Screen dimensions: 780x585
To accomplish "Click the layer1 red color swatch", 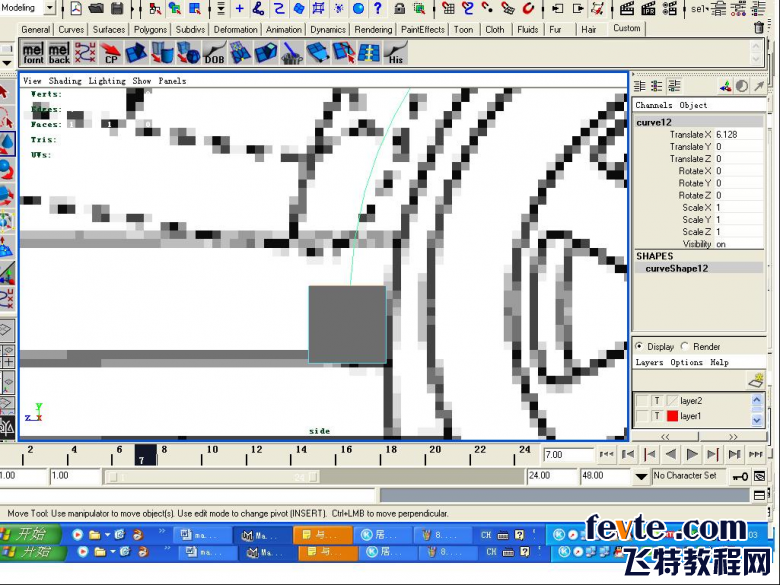I will 672,416.
